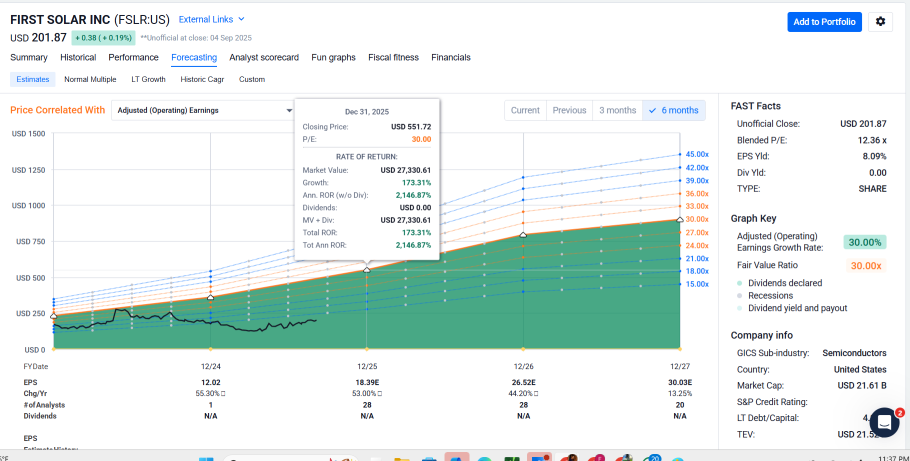
Task: Select the Previous estimates button
Action: click(x=569, y=110)
